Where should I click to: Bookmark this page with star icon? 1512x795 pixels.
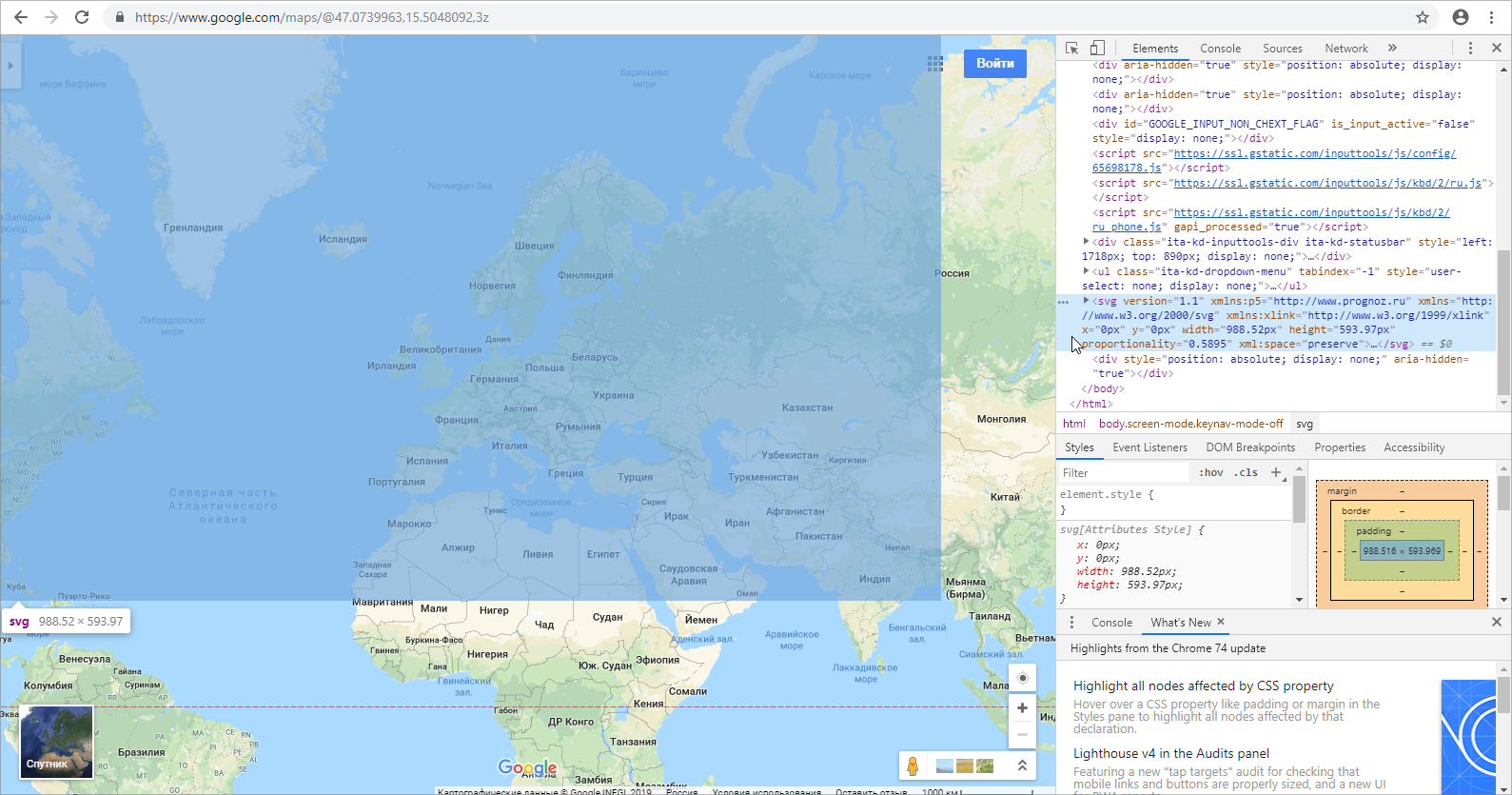[1423, 17]
